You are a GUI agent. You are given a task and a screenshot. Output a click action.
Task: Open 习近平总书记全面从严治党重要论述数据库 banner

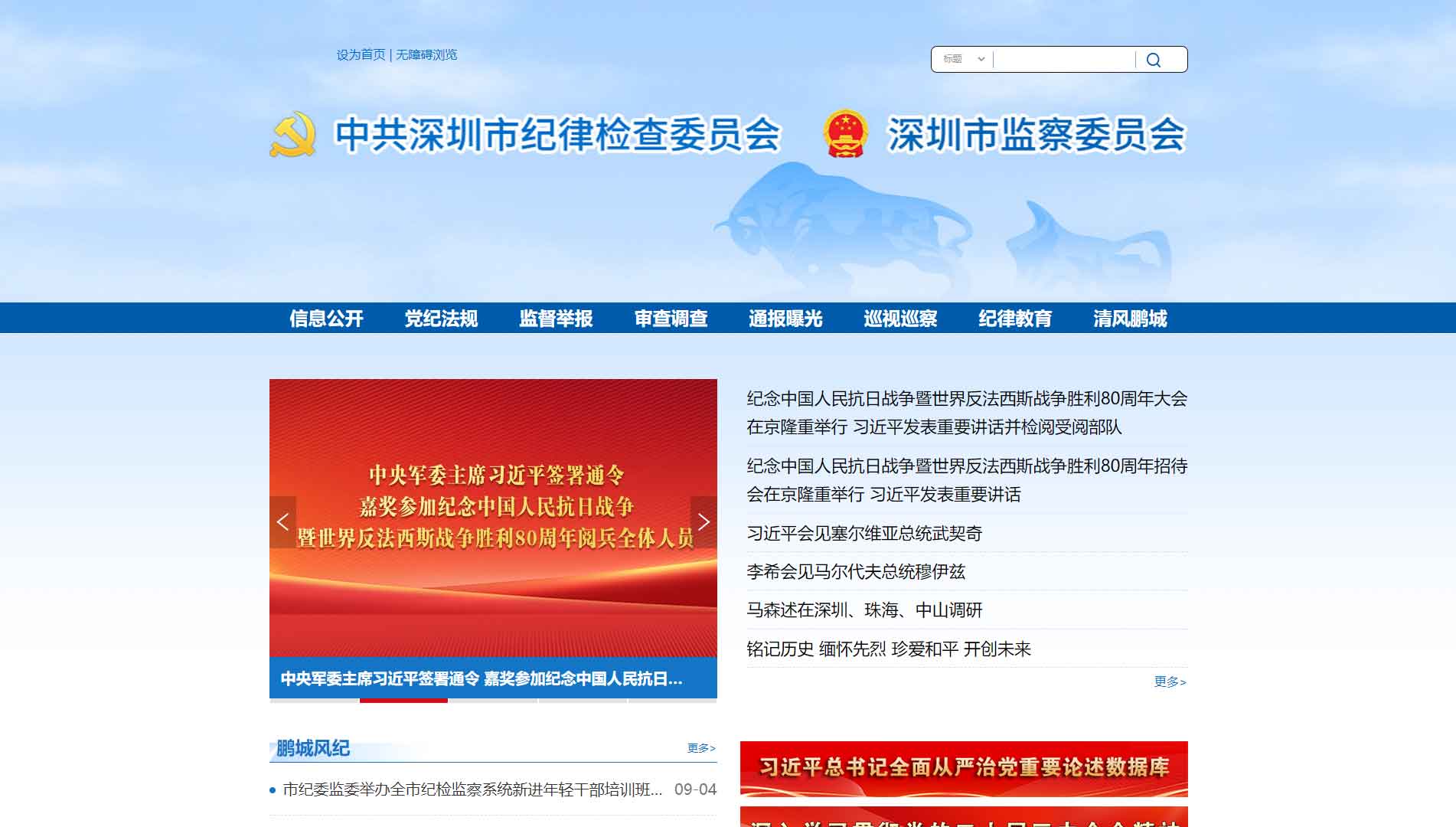pos(964,769)
